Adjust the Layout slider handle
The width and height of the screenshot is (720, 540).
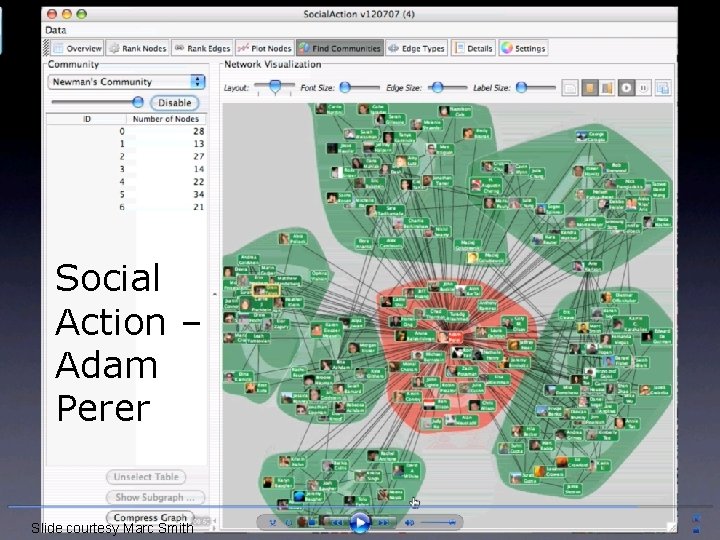point(275,86)
